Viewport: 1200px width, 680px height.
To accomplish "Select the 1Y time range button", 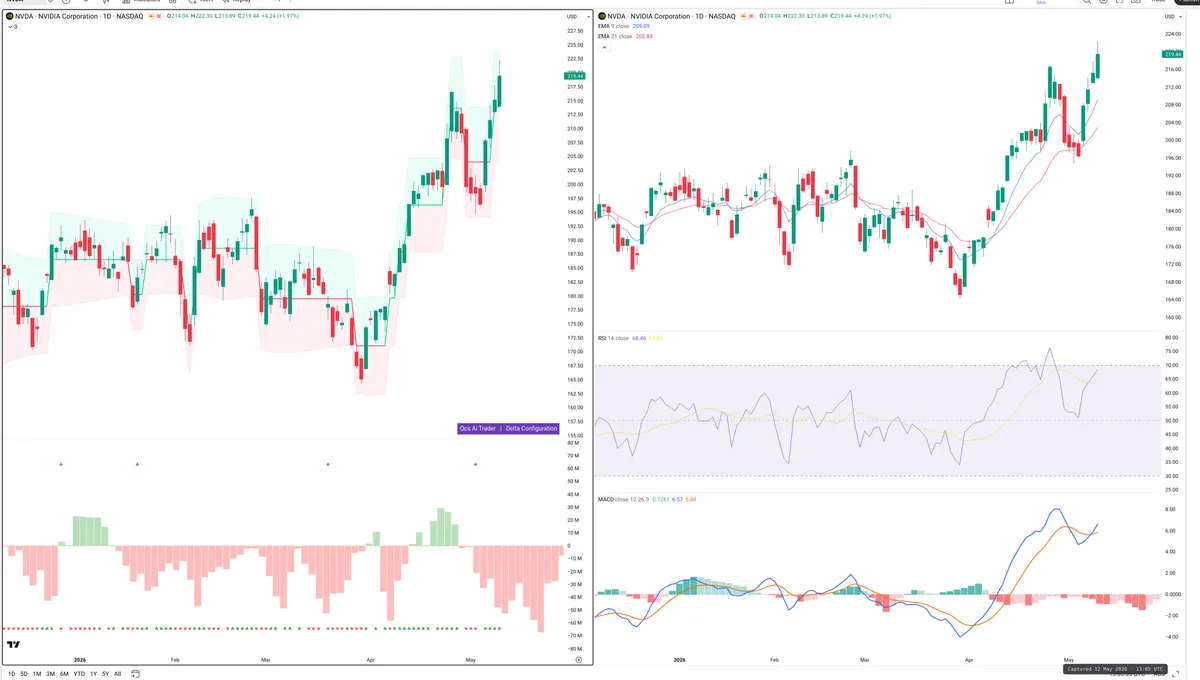I will 94,674.
